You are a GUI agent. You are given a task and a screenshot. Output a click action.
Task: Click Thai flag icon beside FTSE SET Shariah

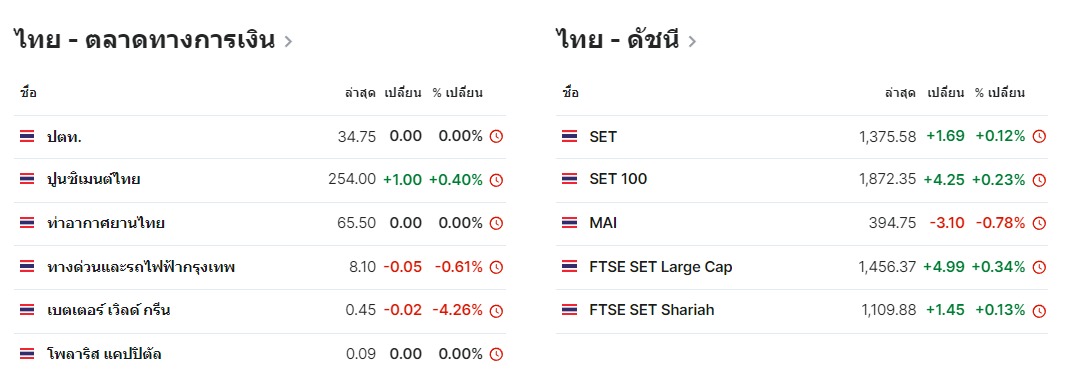tap(569, 311)
